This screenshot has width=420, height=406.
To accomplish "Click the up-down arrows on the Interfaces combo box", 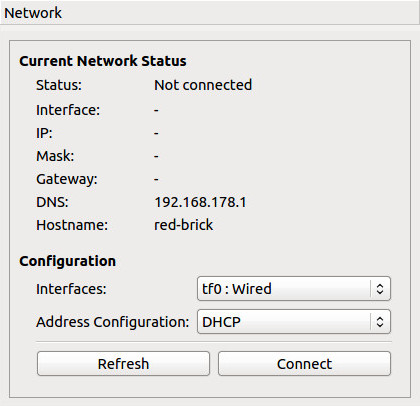I will click(x=380, y=289).
